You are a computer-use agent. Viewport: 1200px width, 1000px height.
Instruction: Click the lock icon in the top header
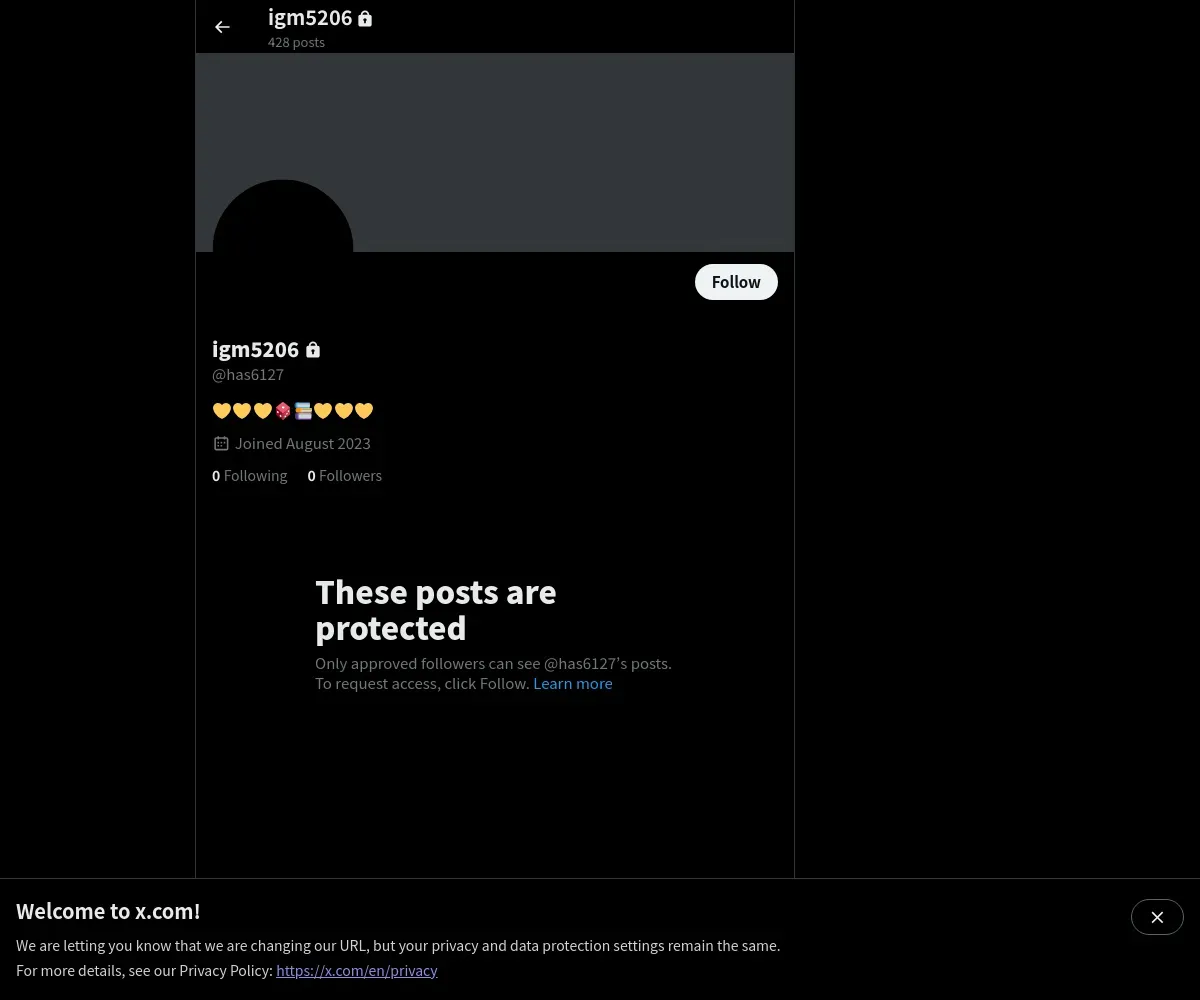click(x=365, y=18)
